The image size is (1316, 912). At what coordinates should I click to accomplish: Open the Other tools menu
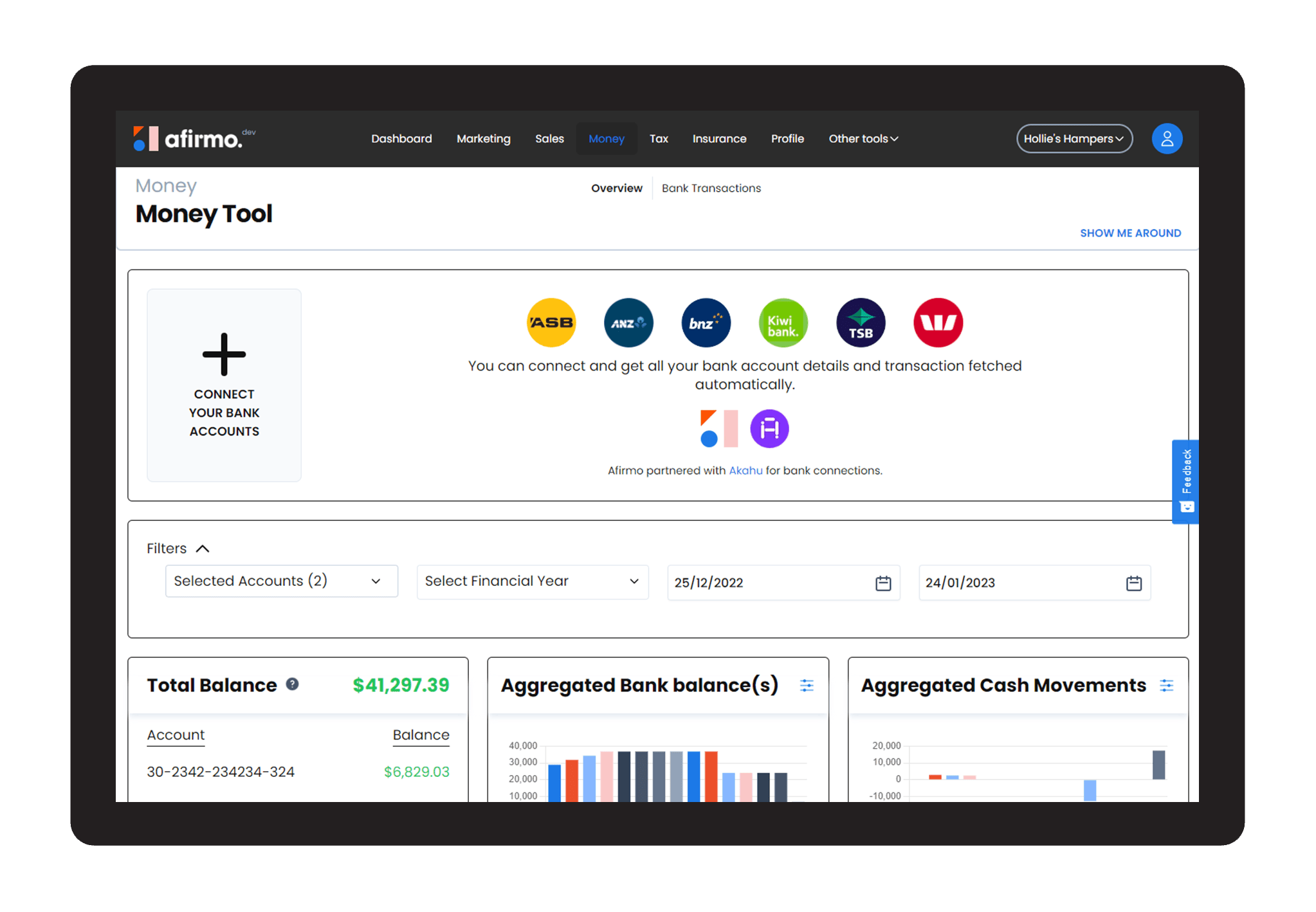(x=863, y=139)
